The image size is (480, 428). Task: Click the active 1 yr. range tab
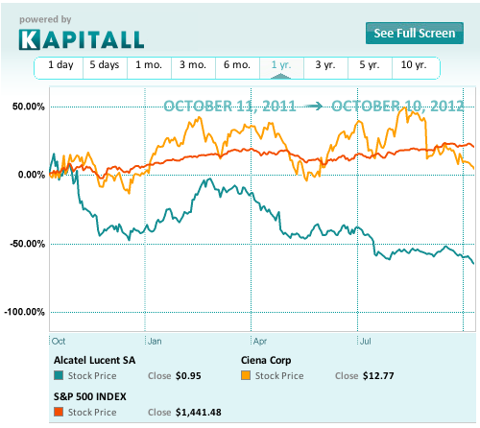pyautogui.click(x=281, y=68)
